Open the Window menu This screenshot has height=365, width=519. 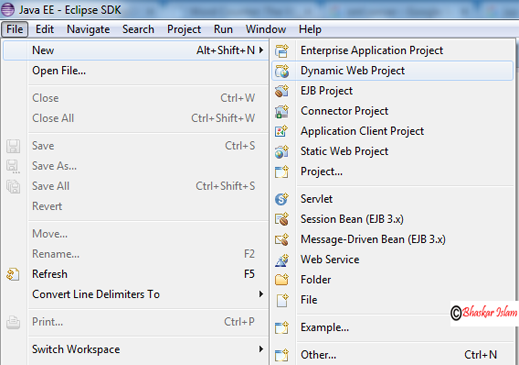[266, 29]
